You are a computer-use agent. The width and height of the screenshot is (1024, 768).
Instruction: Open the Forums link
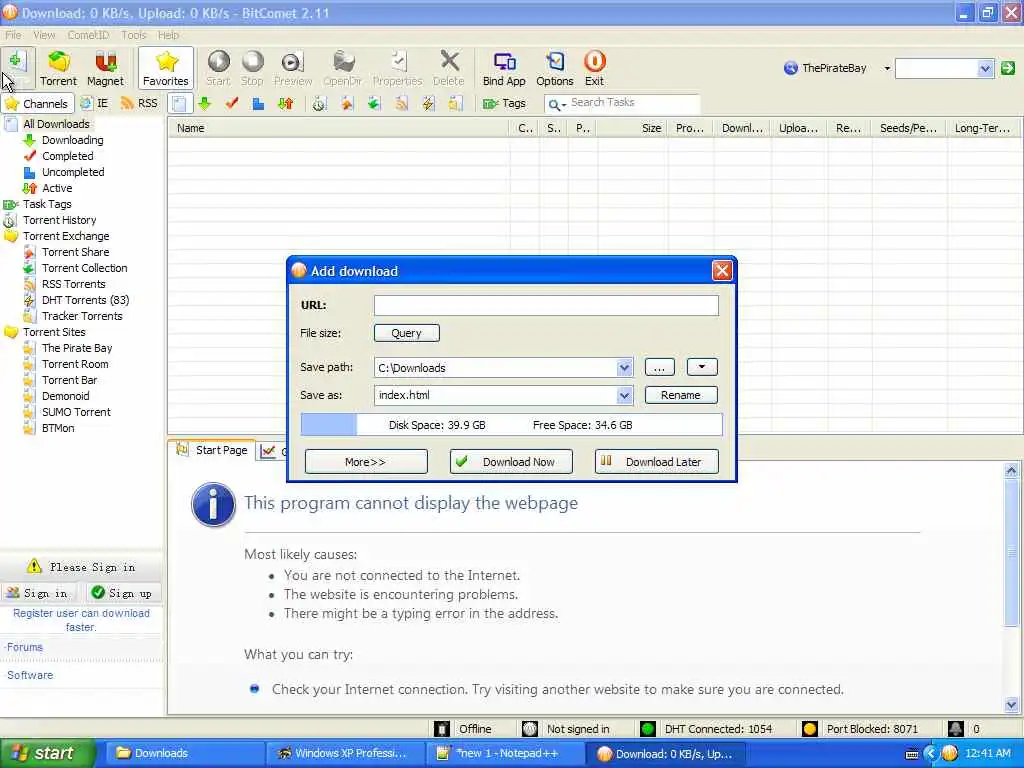(25, 647)
